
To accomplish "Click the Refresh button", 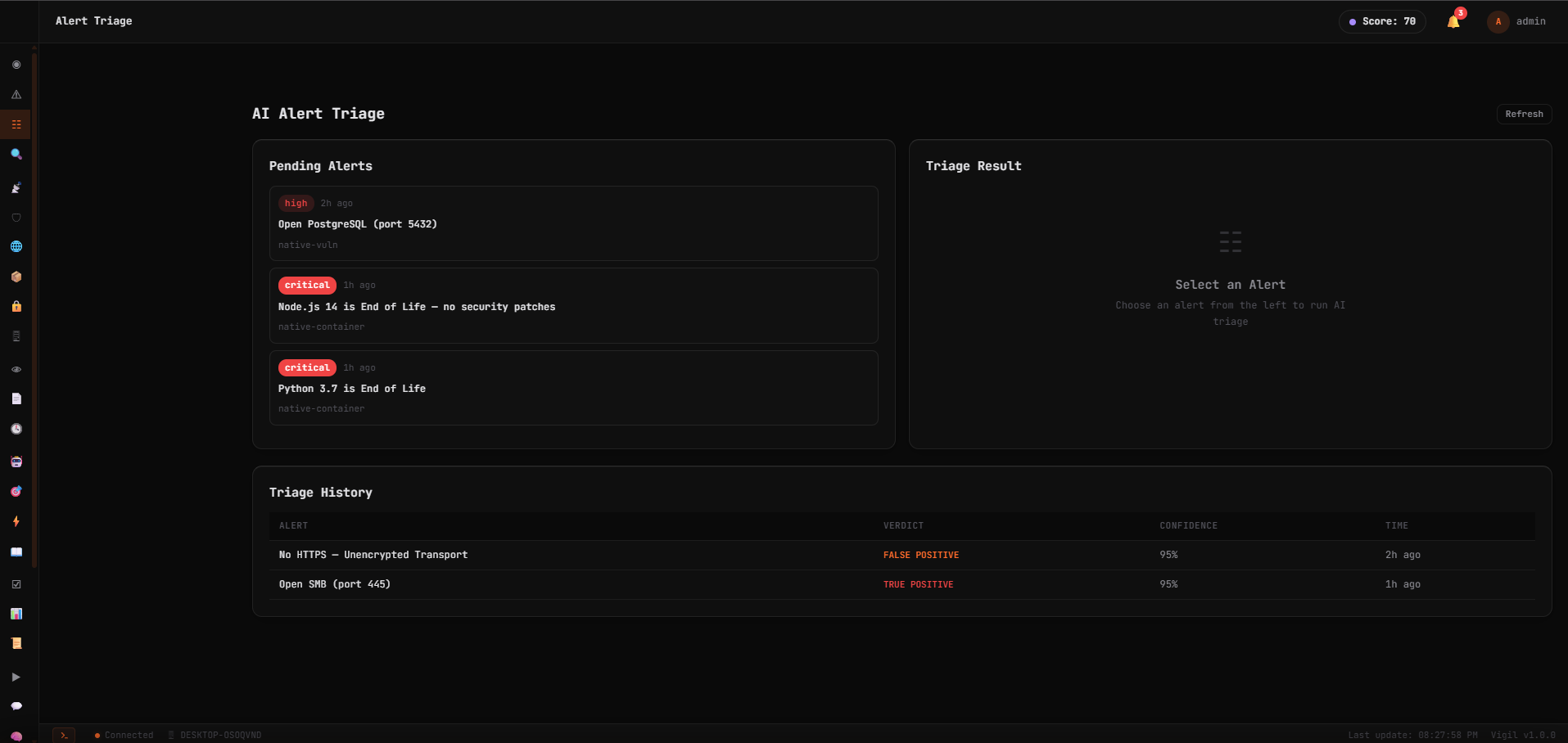I will click(1524, 114).
